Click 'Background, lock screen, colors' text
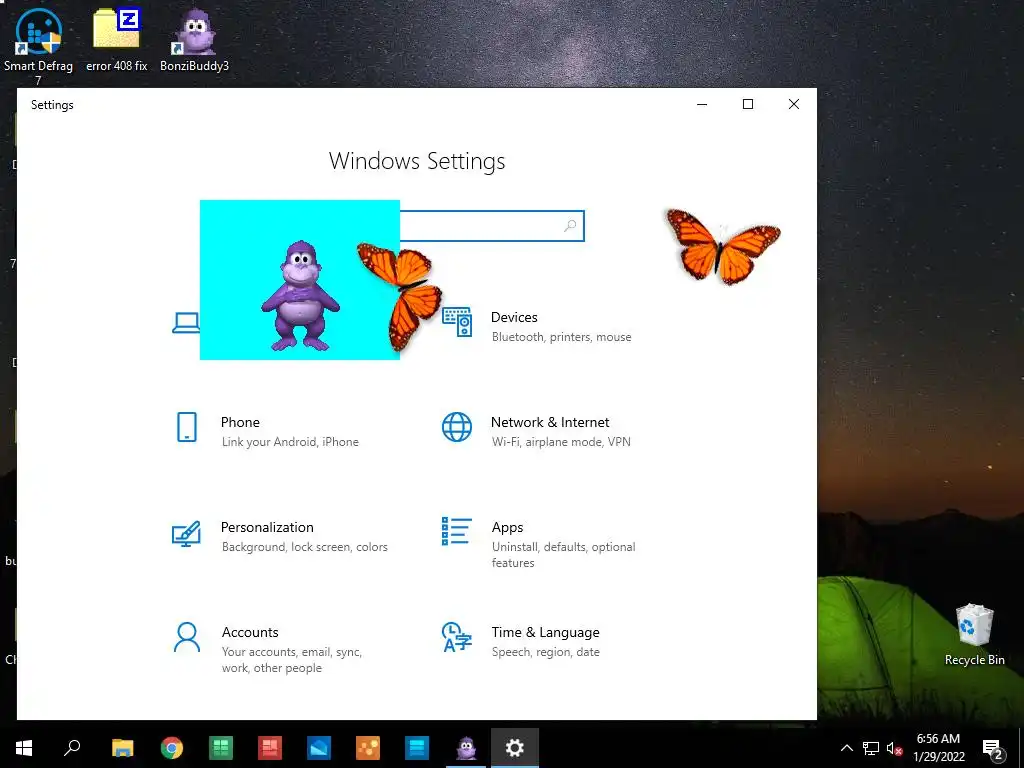 (x=304, y=547)
